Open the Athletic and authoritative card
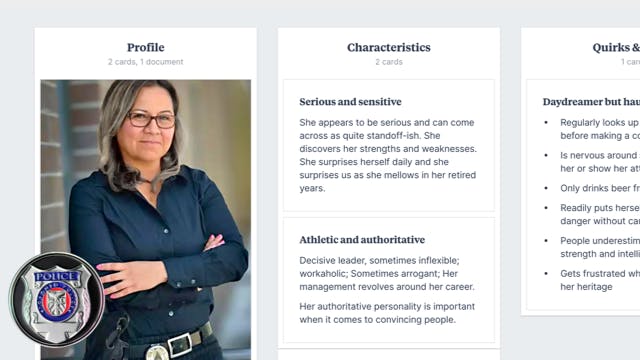Viewport: 640px width, 360px height. pyautogui.click(x=389, y=280)
